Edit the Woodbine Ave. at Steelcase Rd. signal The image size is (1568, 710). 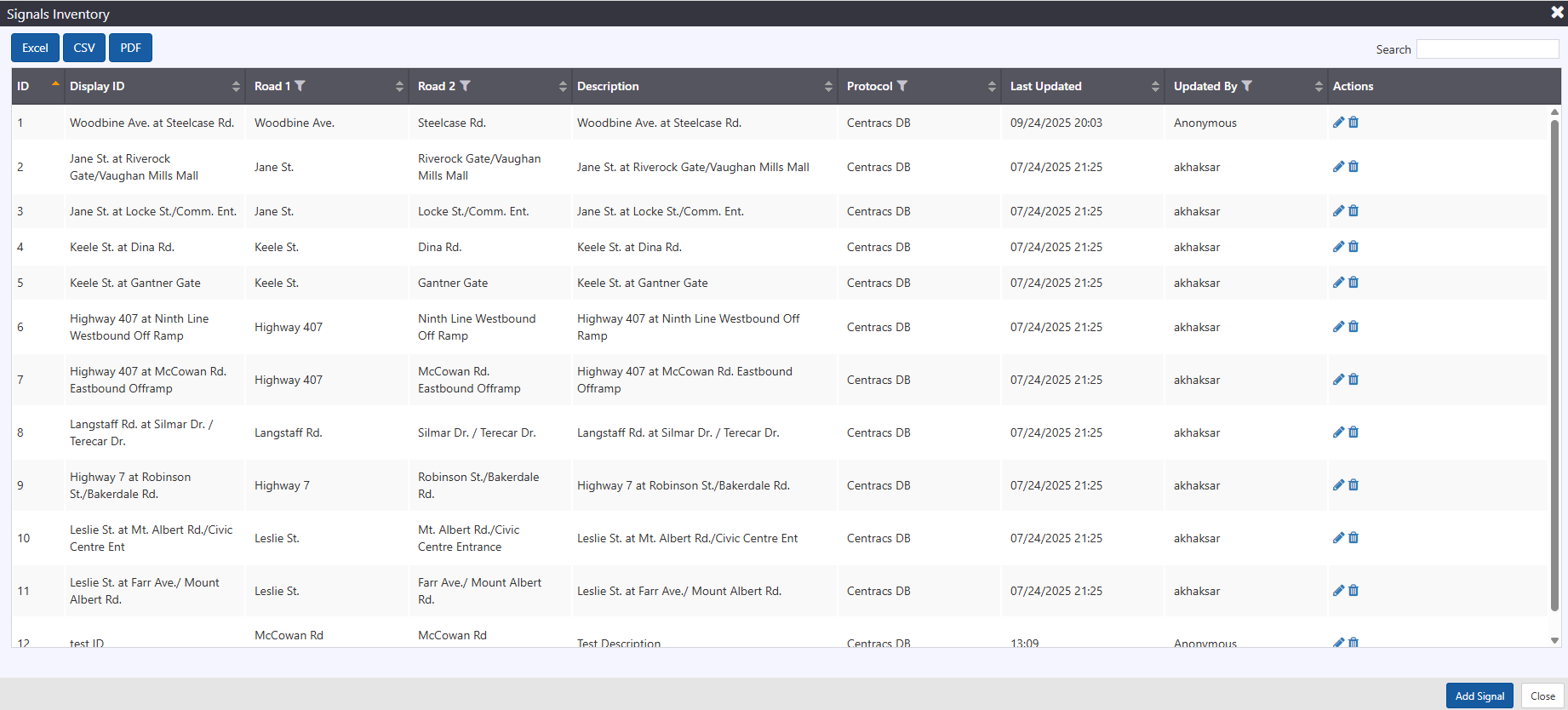click(x=1338, y=123)
